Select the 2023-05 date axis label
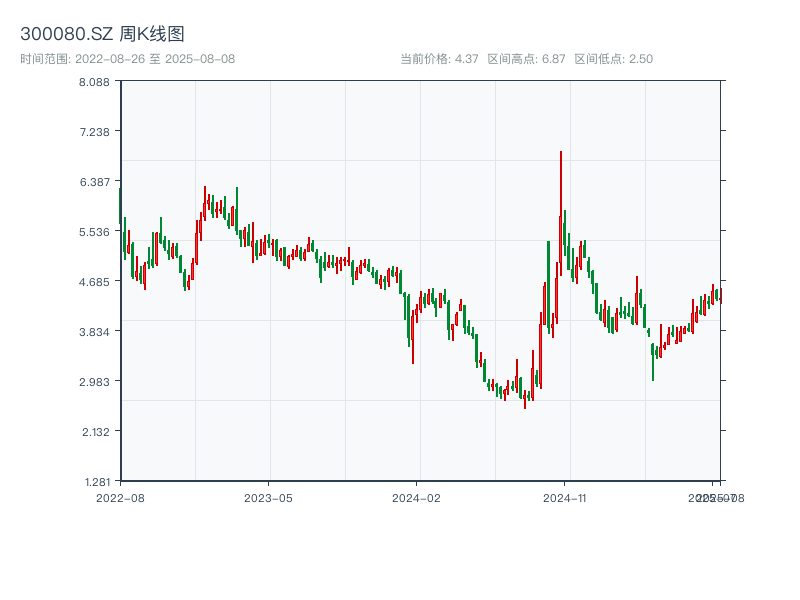This screenshot has width=800, height=600. pos(268,497)
